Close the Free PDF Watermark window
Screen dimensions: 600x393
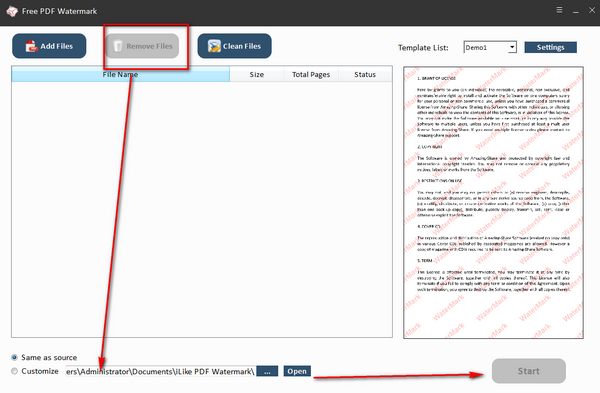[592, 10]
